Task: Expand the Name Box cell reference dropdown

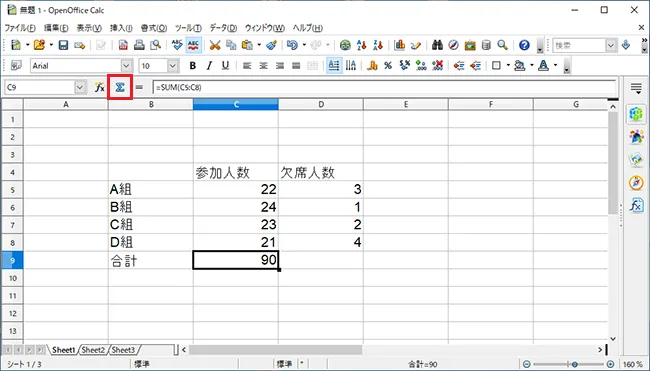Action: pos(80,87)
